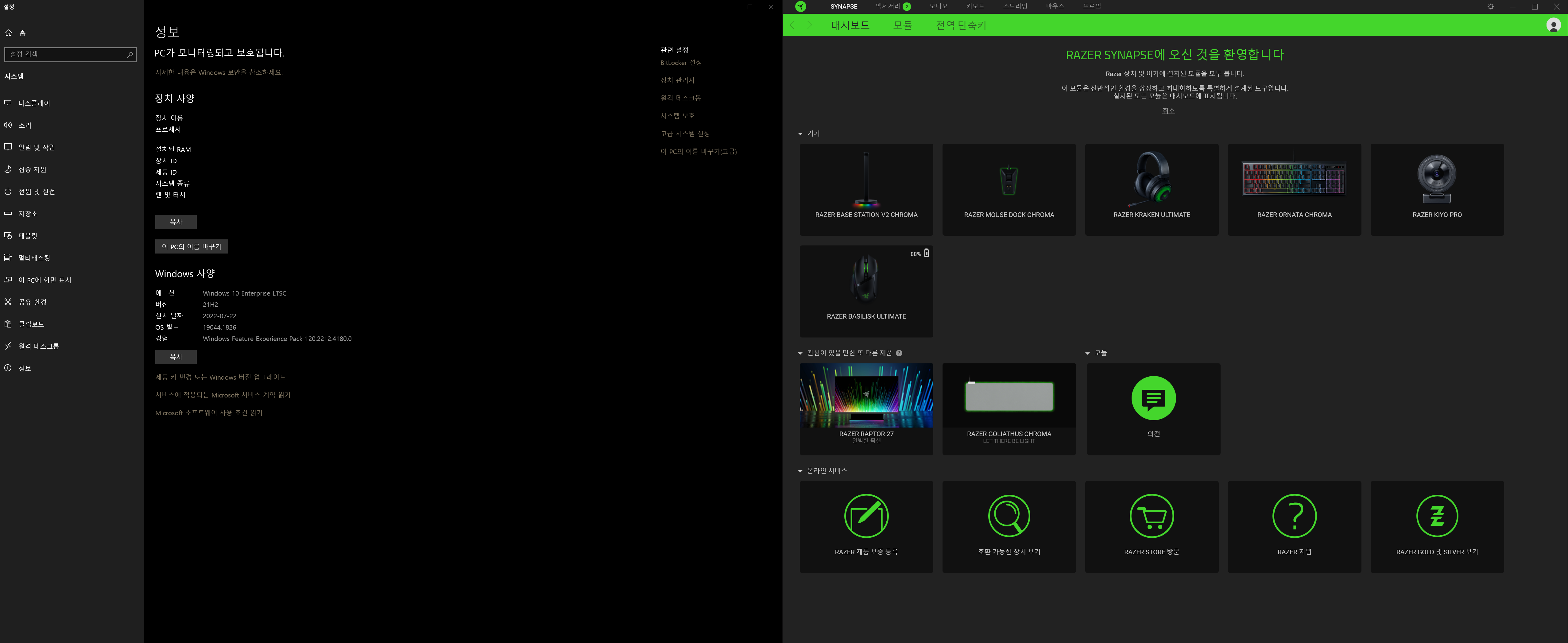View Razer Goliathus Chroma promo tile
The image size is (1568, 643).
(x=1009, y=409)
